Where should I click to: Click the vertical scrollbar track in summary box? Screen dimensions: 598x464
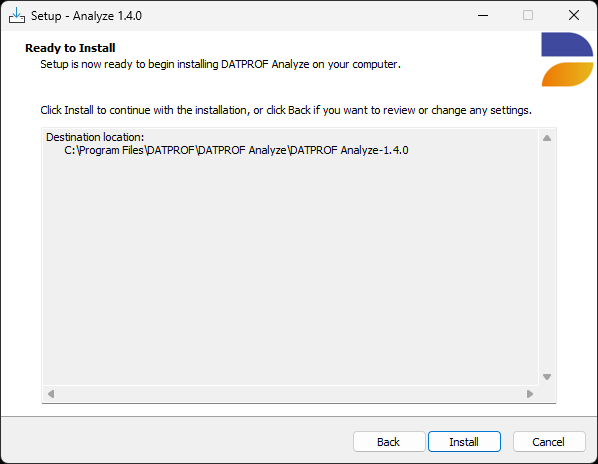547,257
